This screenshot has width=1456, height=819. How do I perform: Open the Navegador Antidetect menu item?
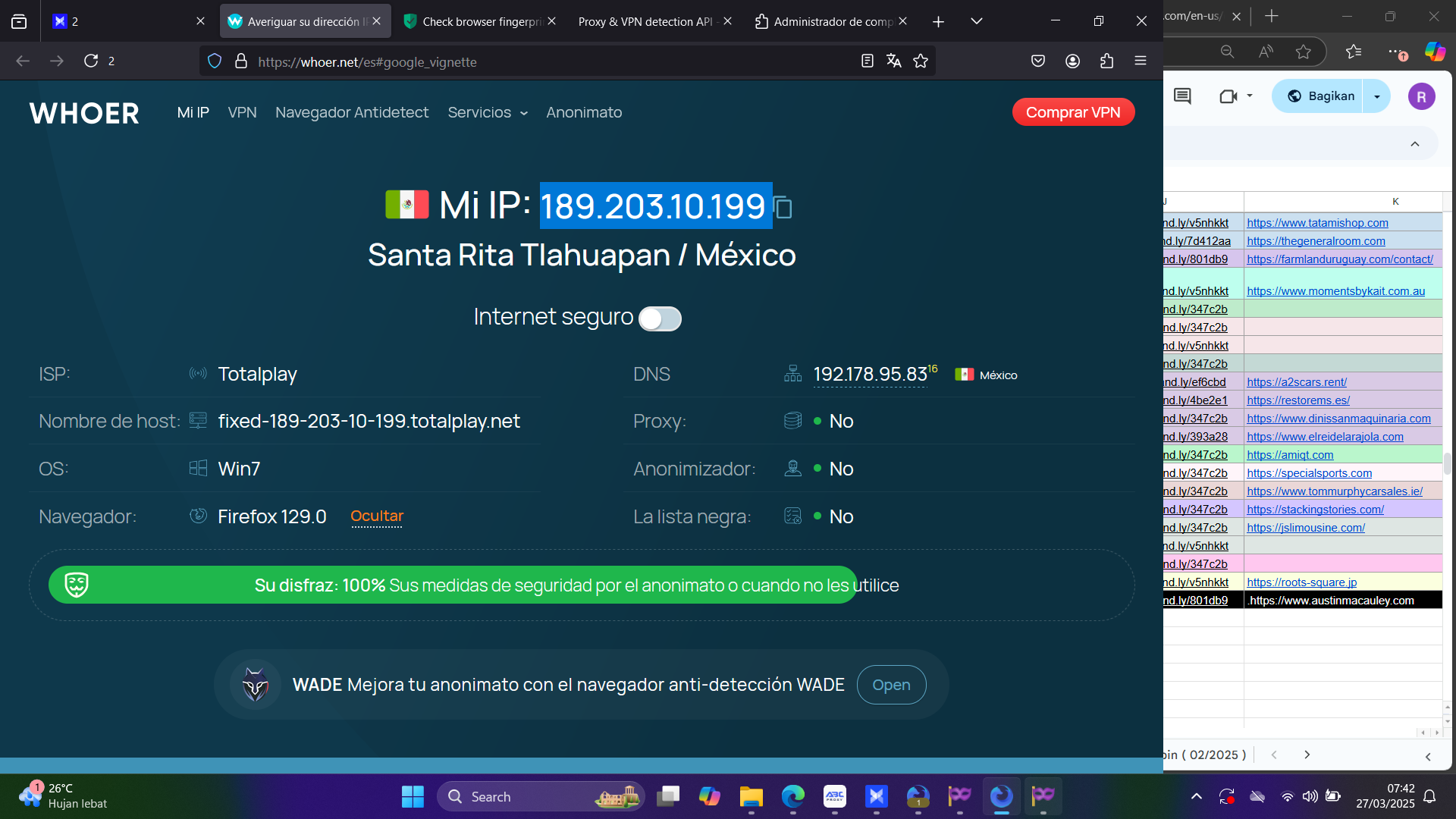click(x=352, y=112)
